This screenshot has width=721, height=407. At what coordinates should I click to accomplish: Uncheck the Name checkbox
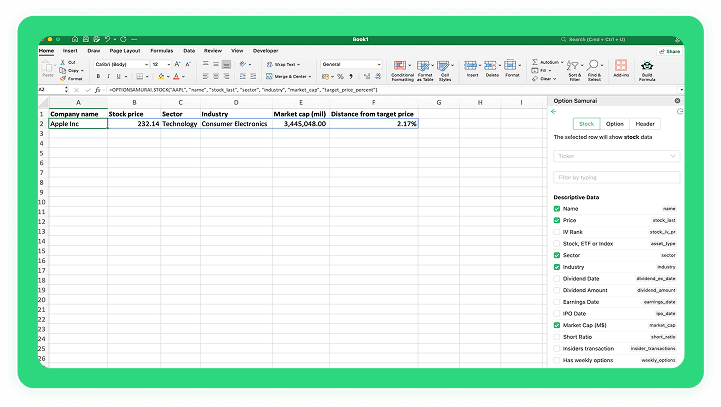click(x=557, y=209)
